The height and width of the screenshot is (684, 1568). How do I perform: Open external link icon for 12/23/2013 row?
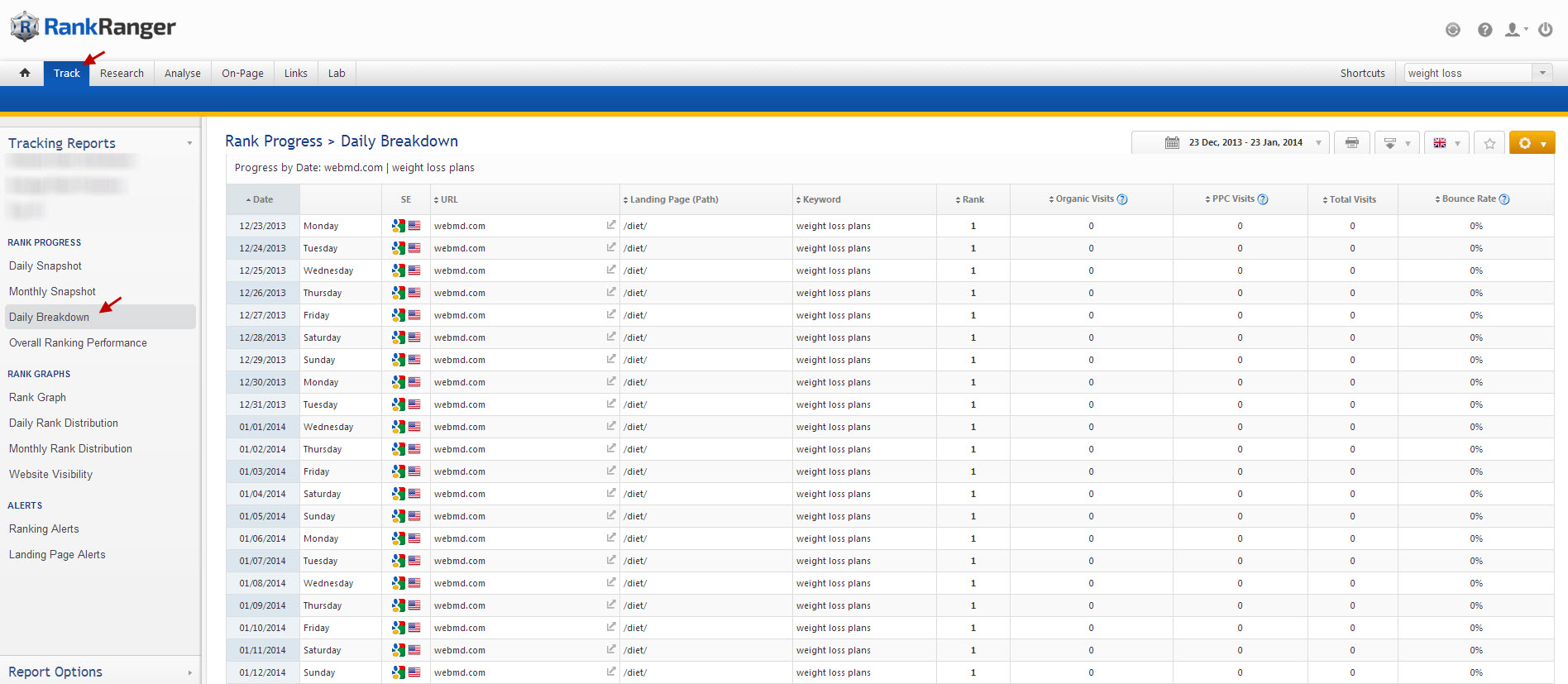coord(610,225)
